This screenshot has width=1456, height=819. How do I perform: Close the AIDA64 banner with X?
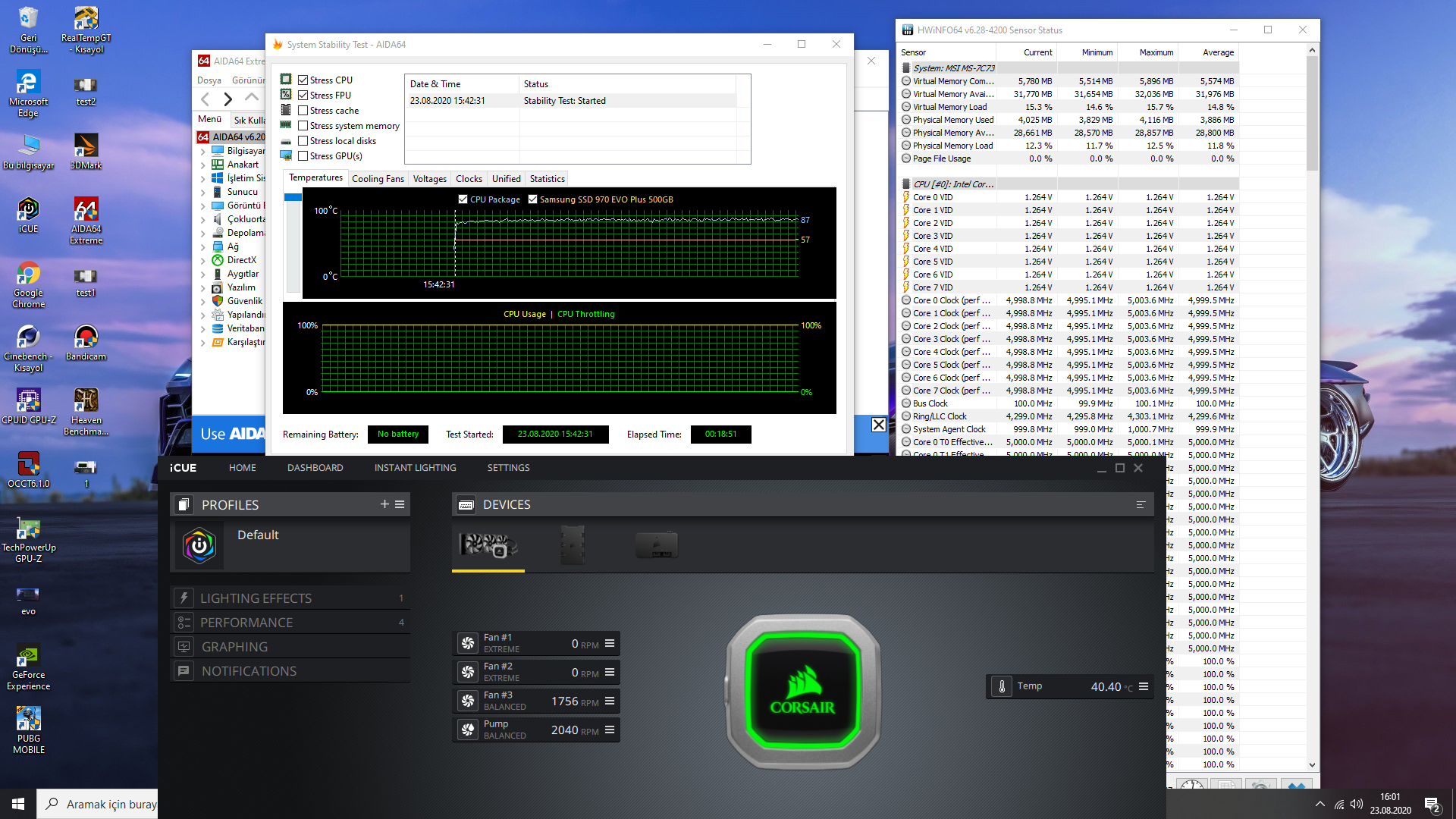tap(878, 425)
